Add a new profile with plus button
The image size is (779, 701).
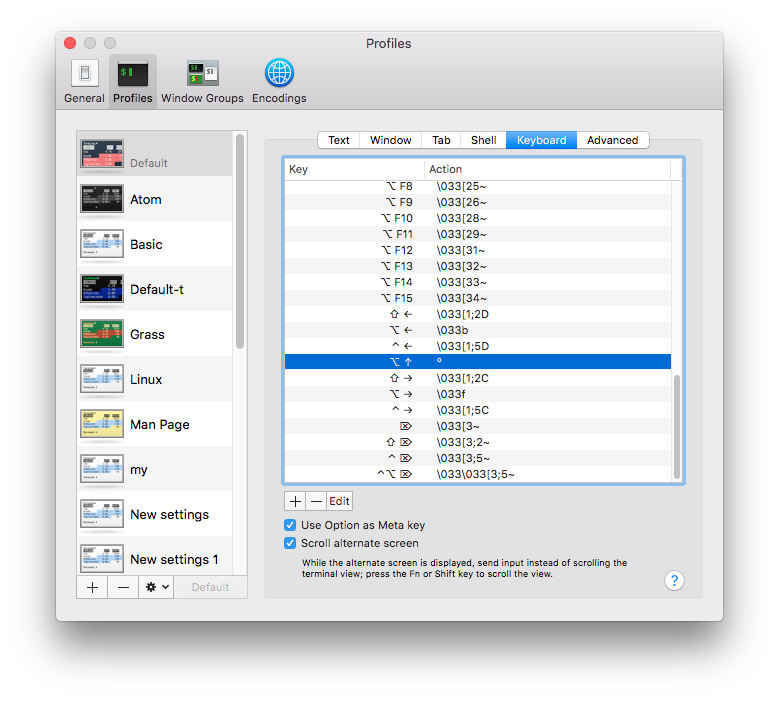[92, 587]
